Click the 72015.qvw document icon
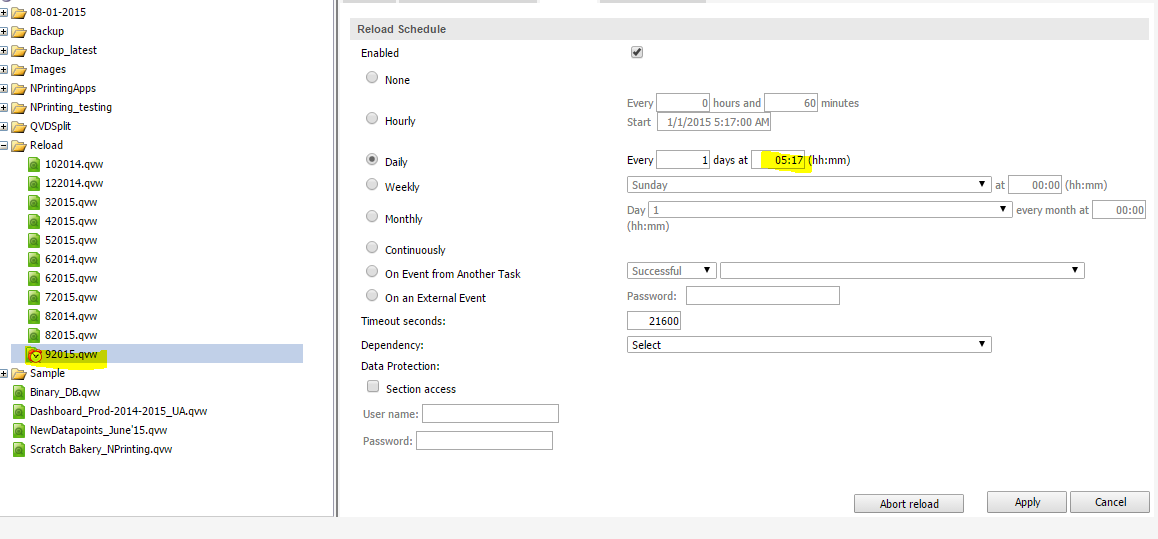This screenshot has height=539, width=1158. pyautogui.click(x=33, y=297)
